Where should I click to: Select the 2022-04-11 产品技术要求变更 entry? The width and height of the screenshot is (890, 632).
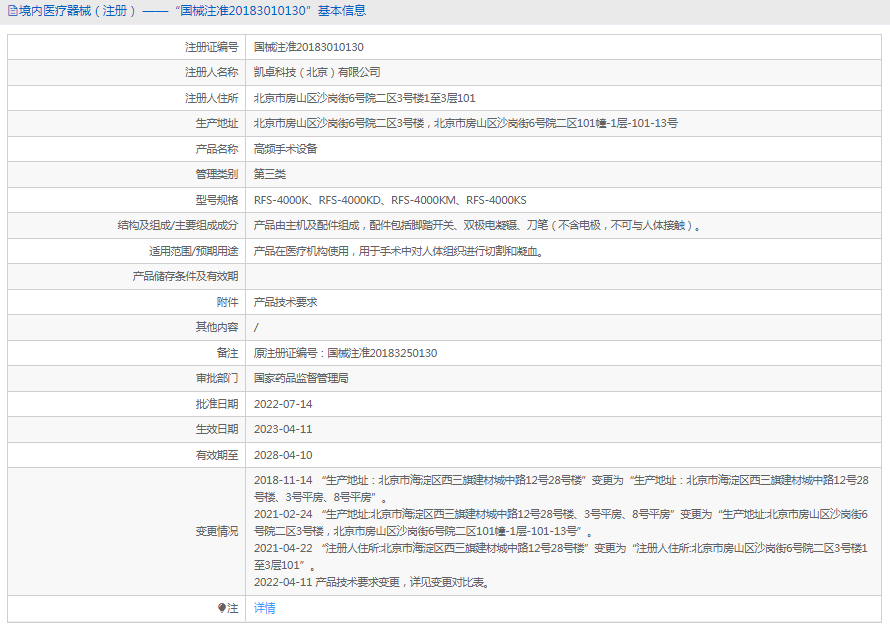(x=372, y=583)
